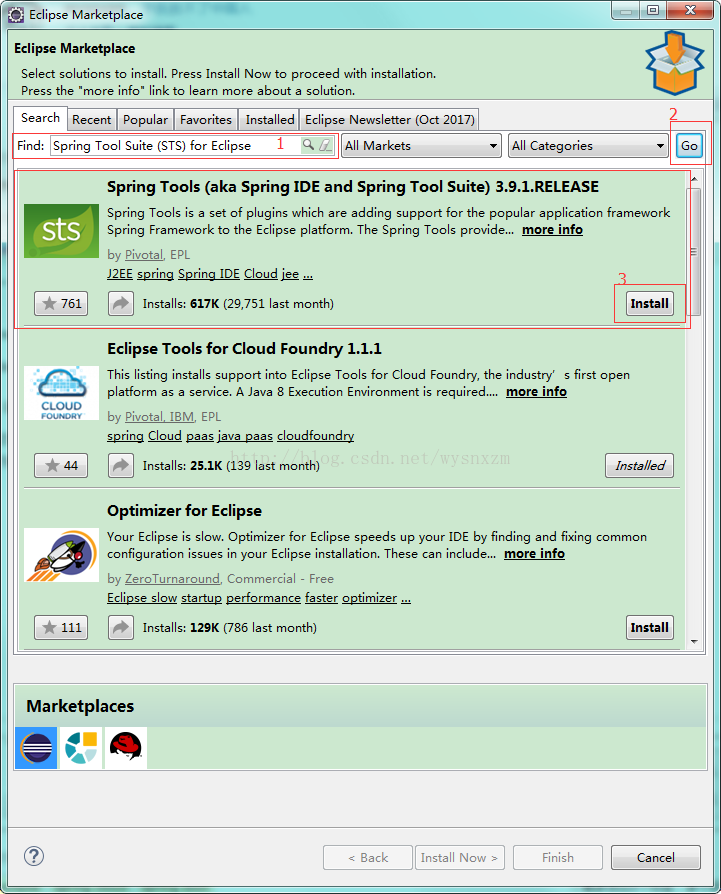The image size is (721, 894).
Task: Click the Finish button
Action: click(x=557, y=858)
